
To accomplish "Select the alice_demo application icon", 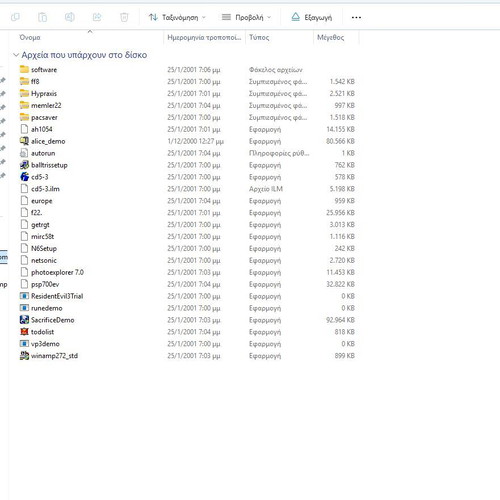I will (x=24, y=141).
